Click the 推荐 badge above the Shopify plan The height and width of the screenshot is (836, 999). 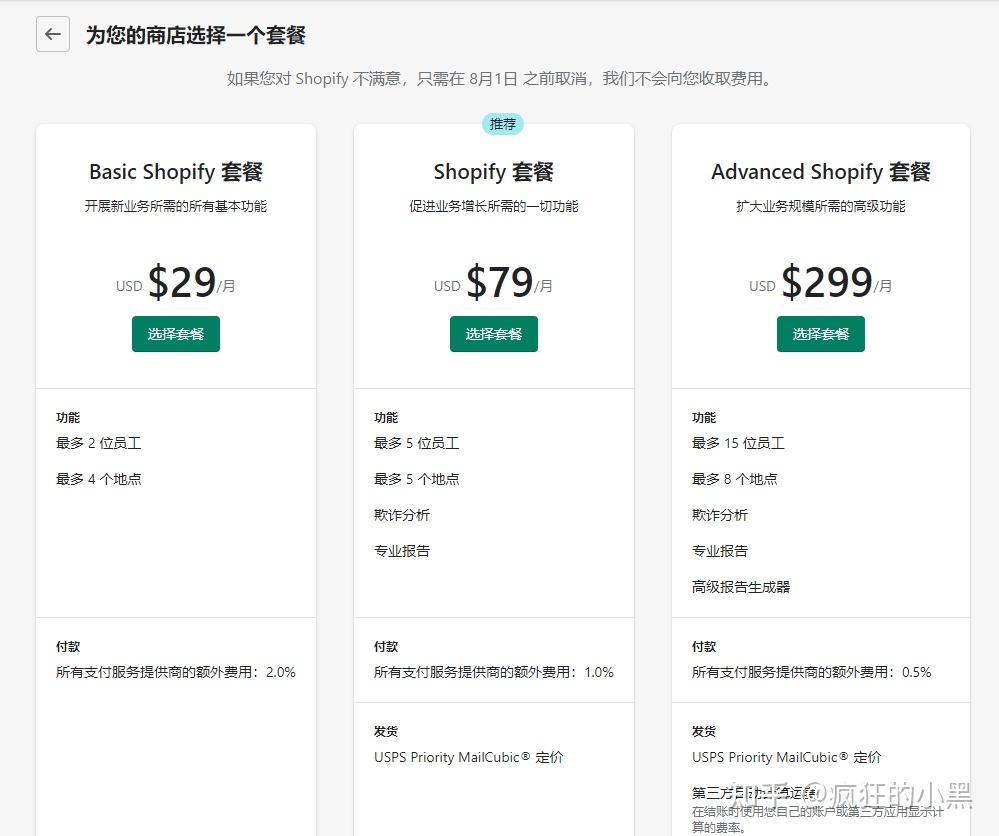[502, 124]
